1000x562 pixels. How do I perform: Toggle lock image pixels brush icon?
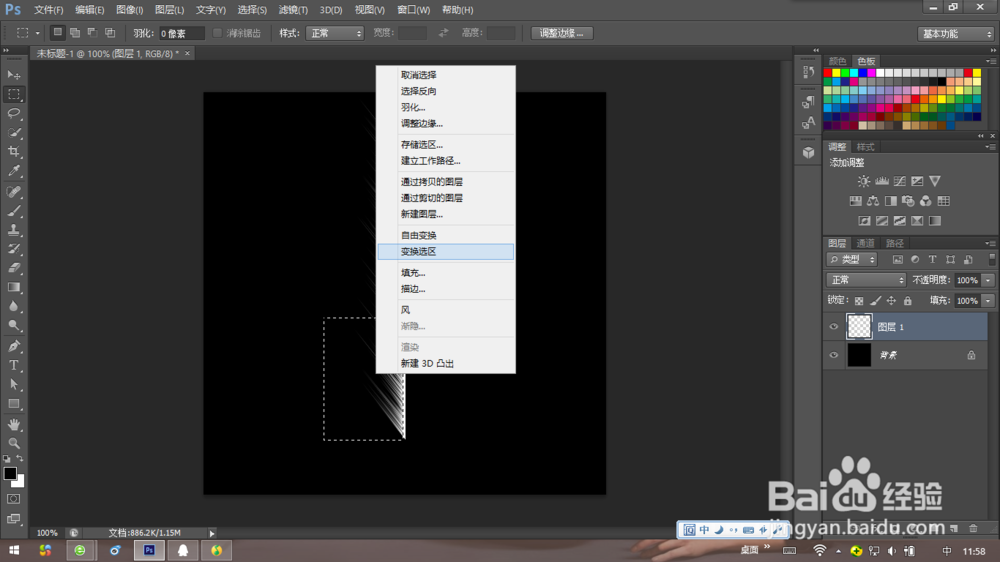click(x=876, y=300)
